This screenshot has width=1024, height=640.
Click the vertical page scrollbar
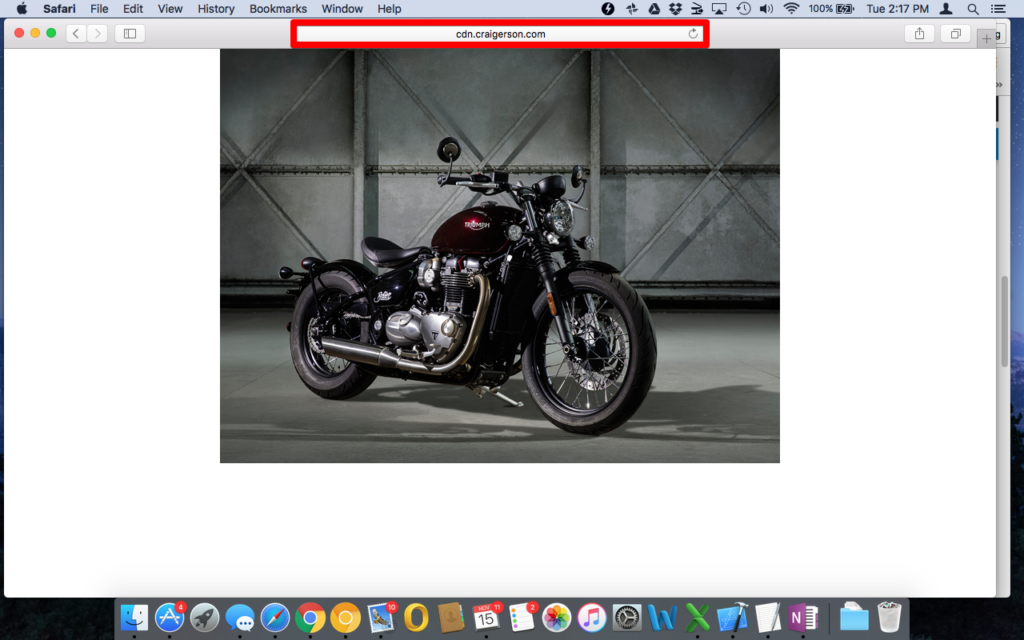tap(1004, 320)
